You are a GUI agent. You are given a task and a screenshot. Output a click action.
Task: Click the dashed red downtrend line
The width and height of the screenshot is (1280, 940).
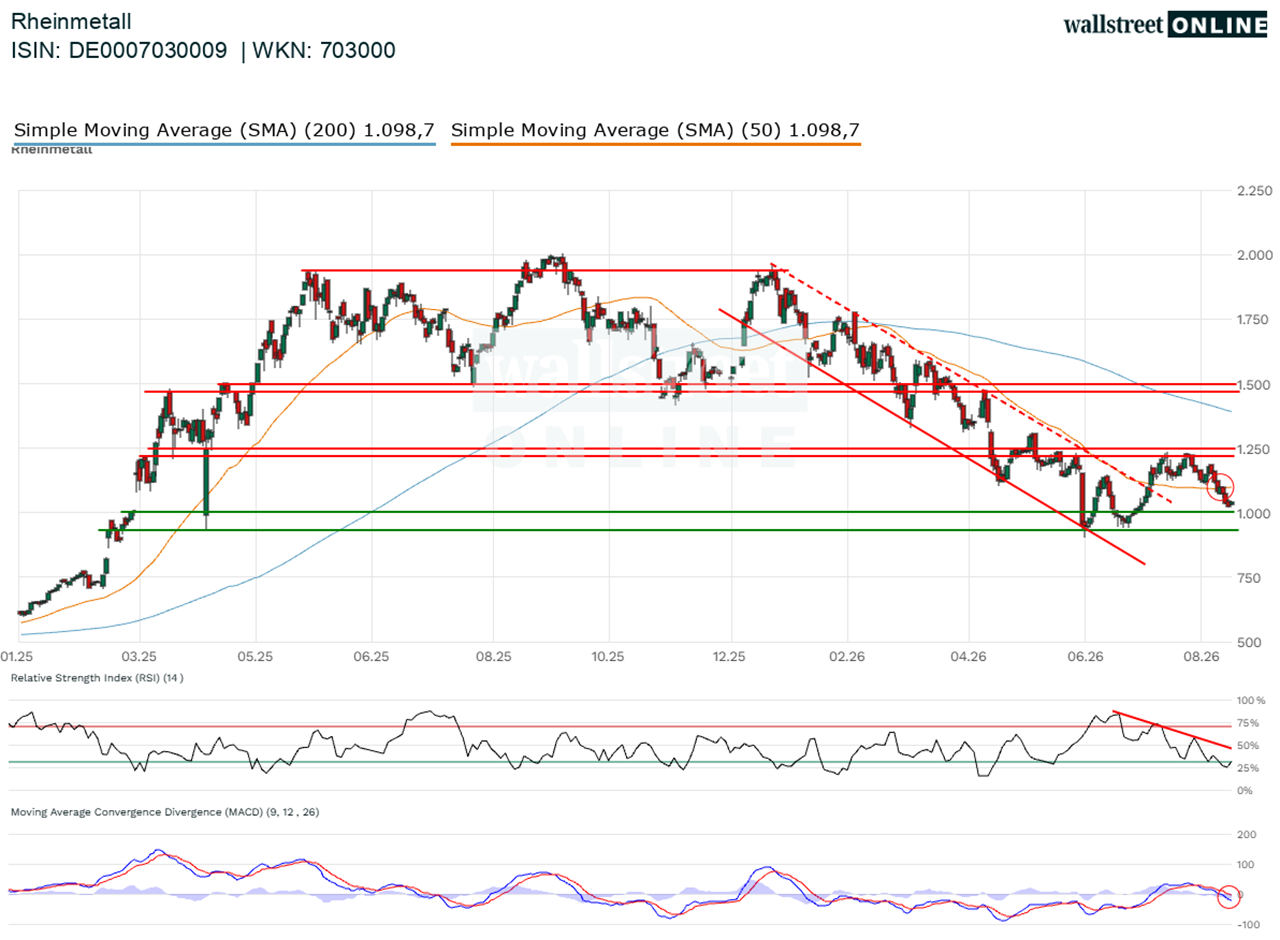click(x=970, y=381)
